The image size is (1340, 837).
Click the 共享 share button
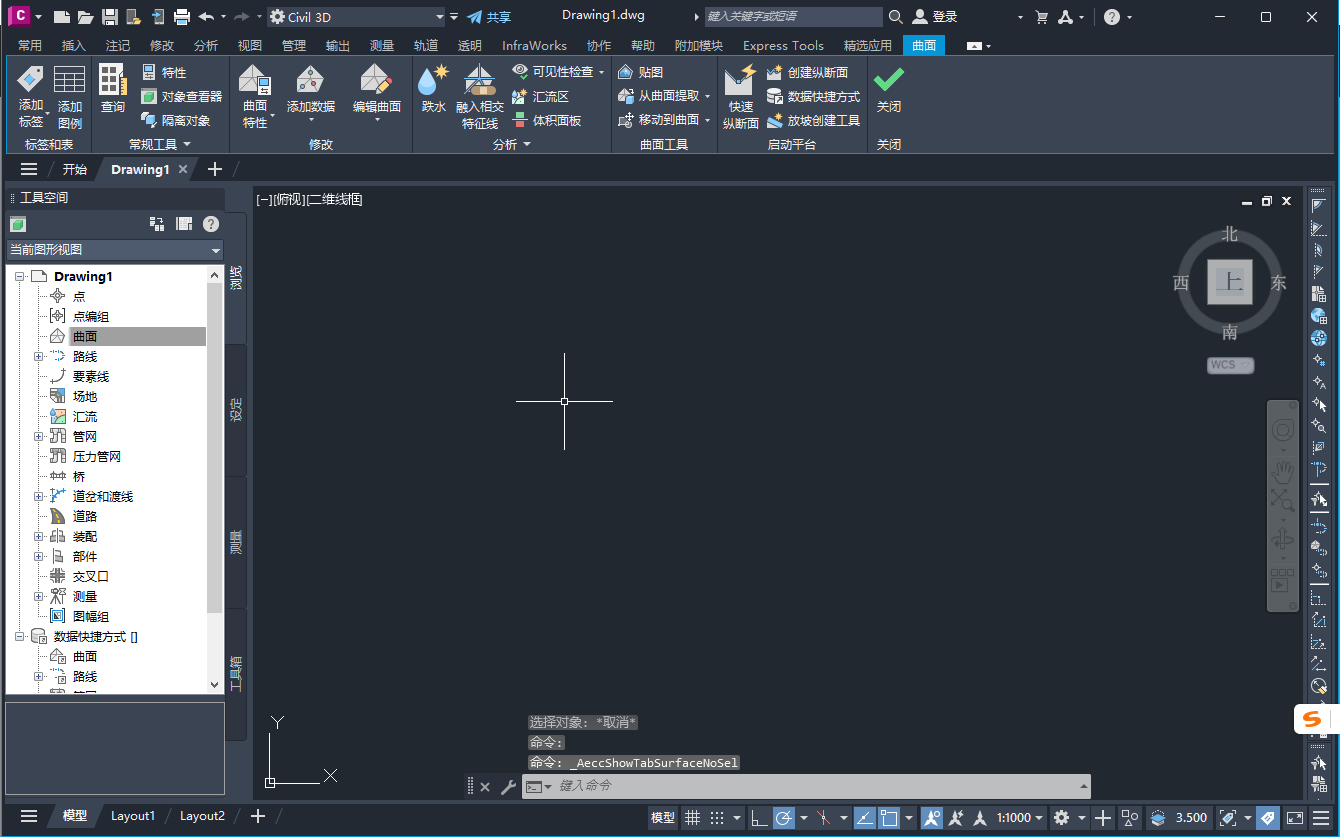coord(489,17)
